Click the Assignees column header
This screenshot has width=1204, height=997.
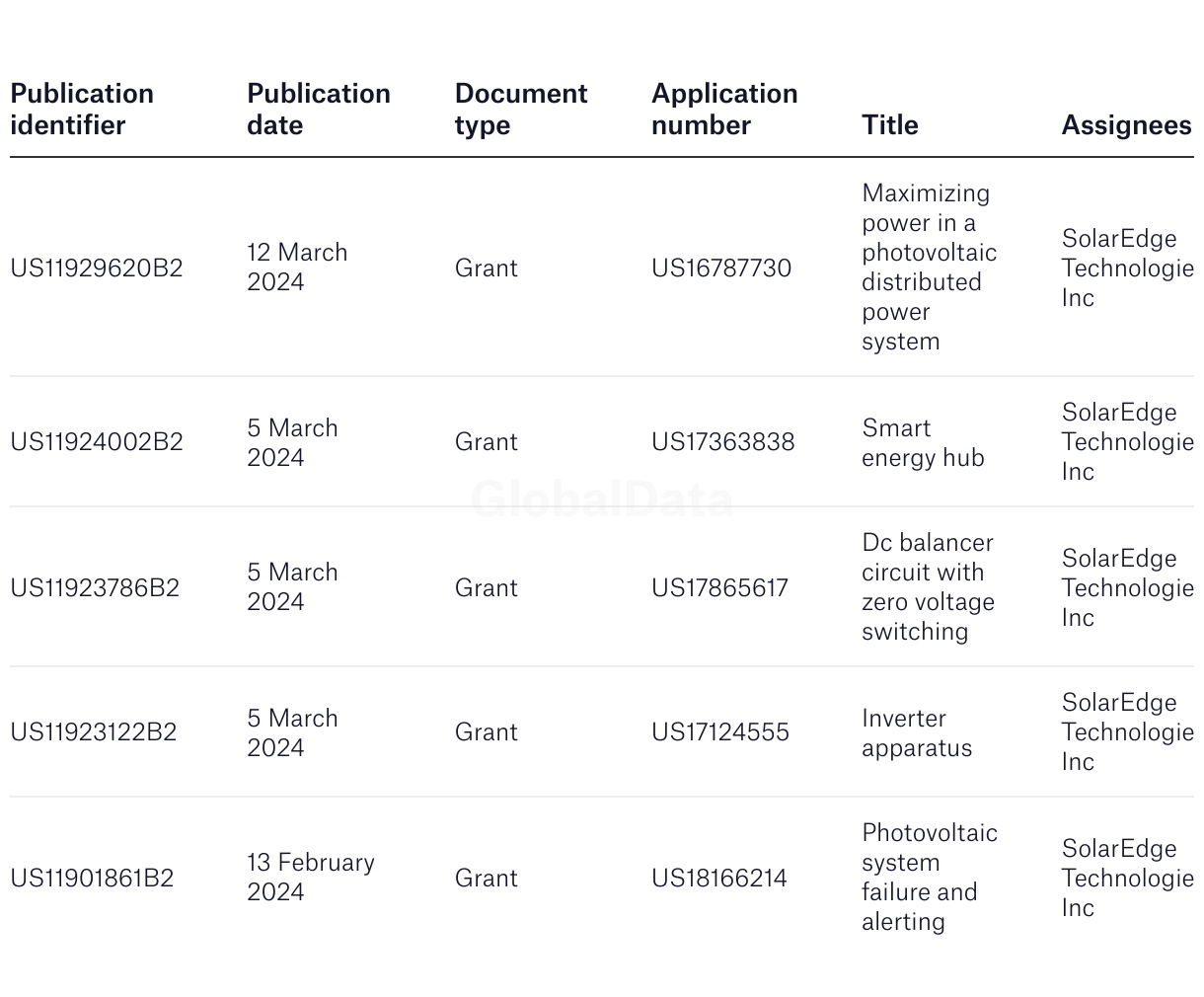coord(1127,125)
